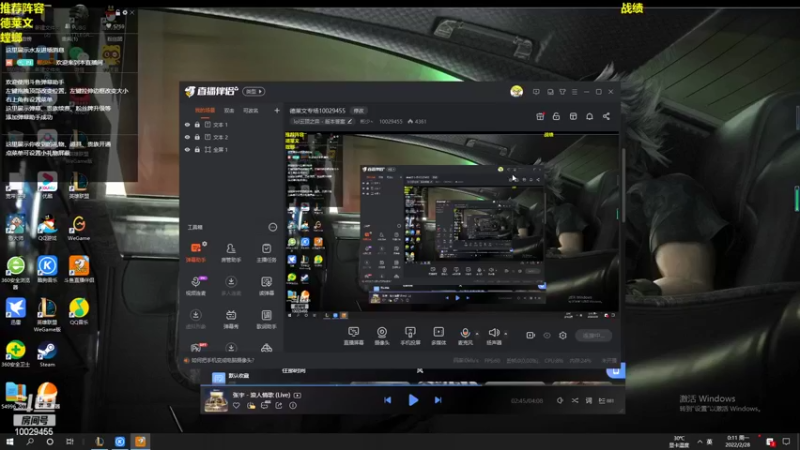Click the taskbar clock and date

[738, 442]
